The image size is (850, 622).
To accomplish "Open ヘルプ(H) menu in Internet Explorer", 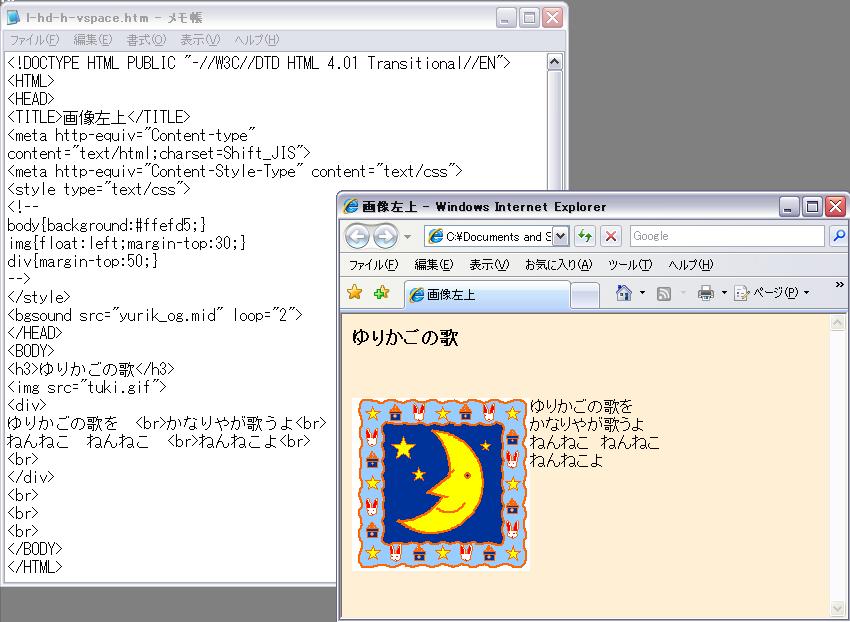I will (690, 265).
